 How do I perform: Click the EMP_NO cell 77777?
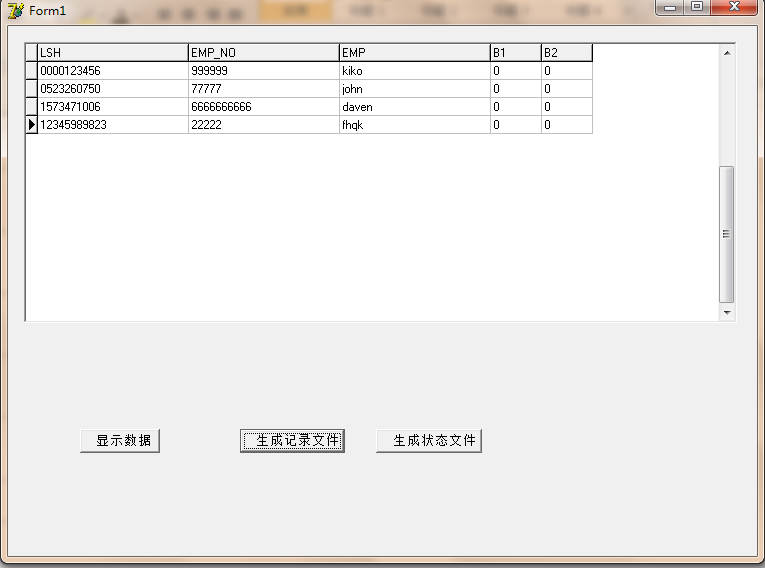pyautogui.click(x=264, y=89)
